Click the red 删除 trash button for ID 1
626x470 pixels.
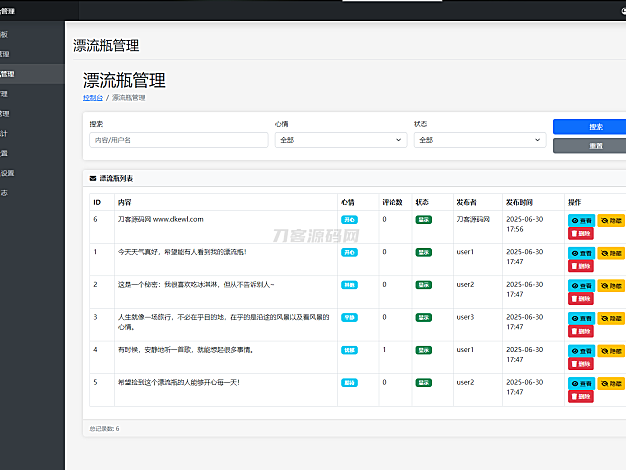coord(580,266)
